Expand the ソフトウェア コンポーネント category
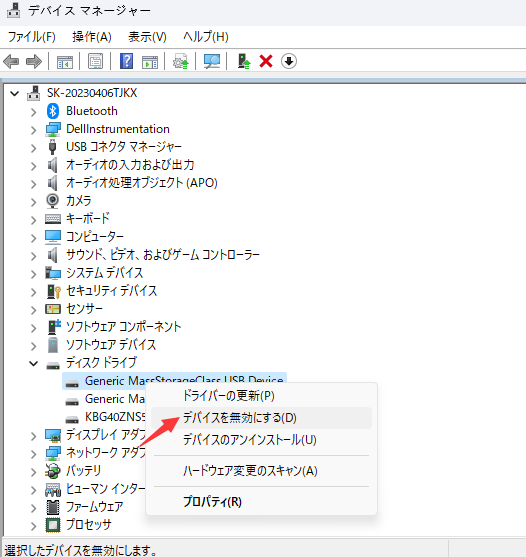 click(33, 328)
